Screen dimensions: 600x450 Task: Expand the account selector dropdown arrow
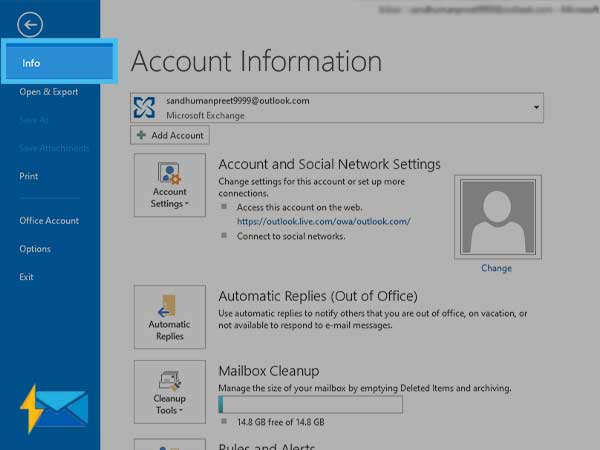point(536,108)
